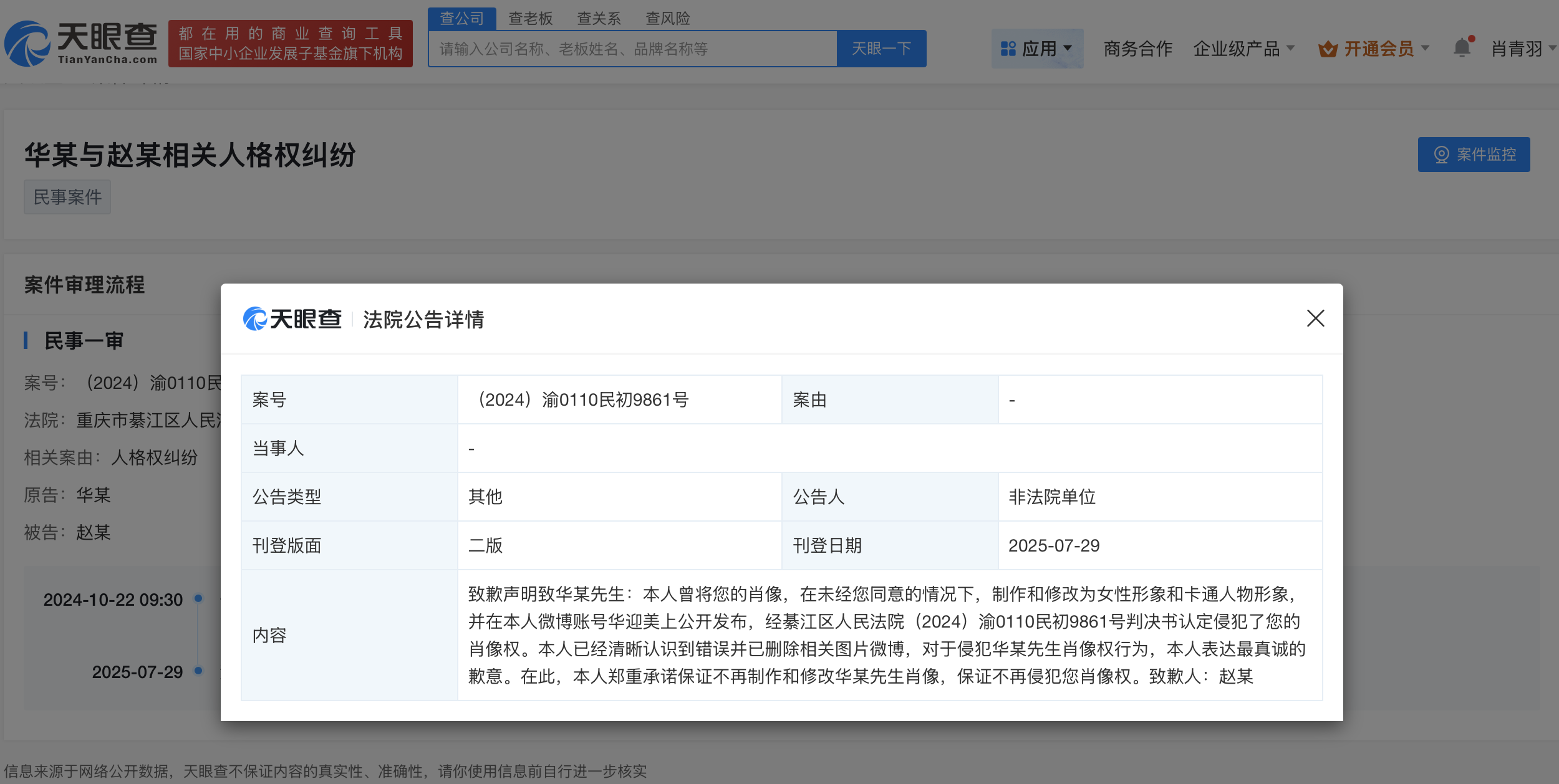Click the case monitoring eye icon

(1441, 155)
